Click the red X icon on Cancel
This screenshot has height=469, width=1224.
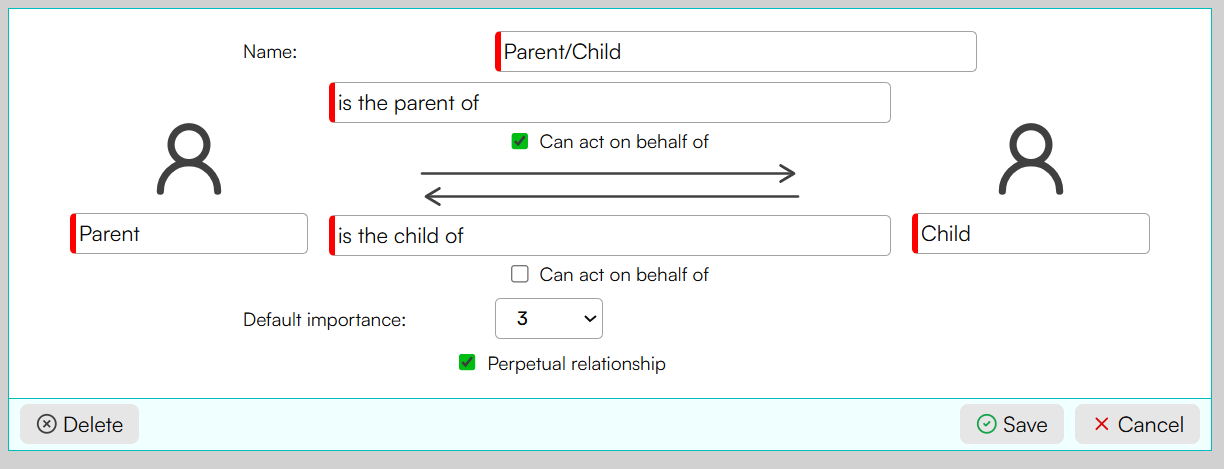click(1102, 424)
